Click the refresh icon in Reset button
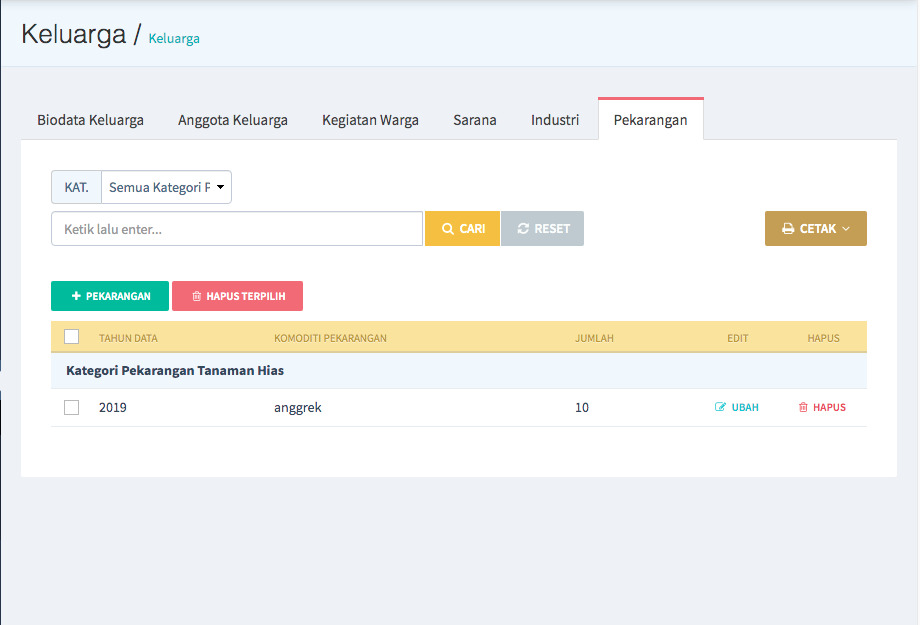920x625 pixels. coord(523,229)
